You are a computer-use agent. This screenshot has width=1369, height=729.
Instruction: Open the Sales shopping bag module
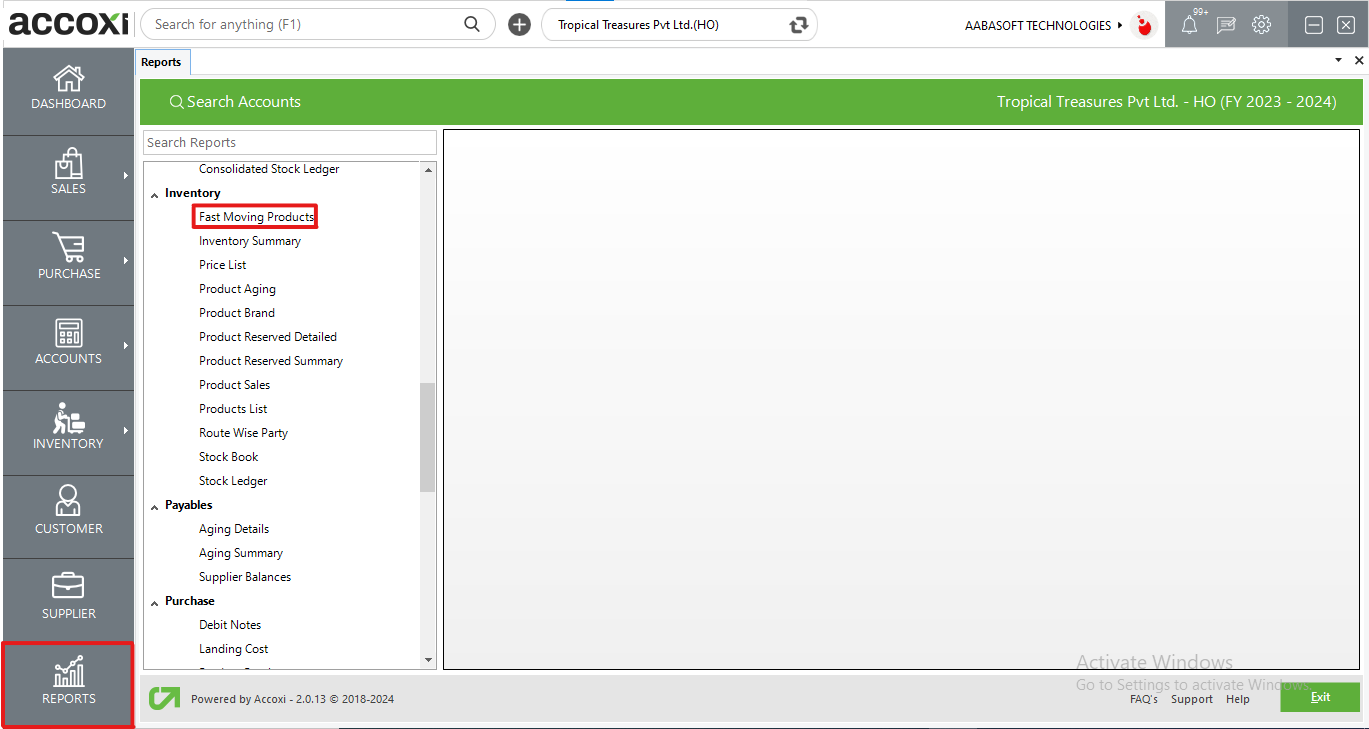click(x=68, y=173)
